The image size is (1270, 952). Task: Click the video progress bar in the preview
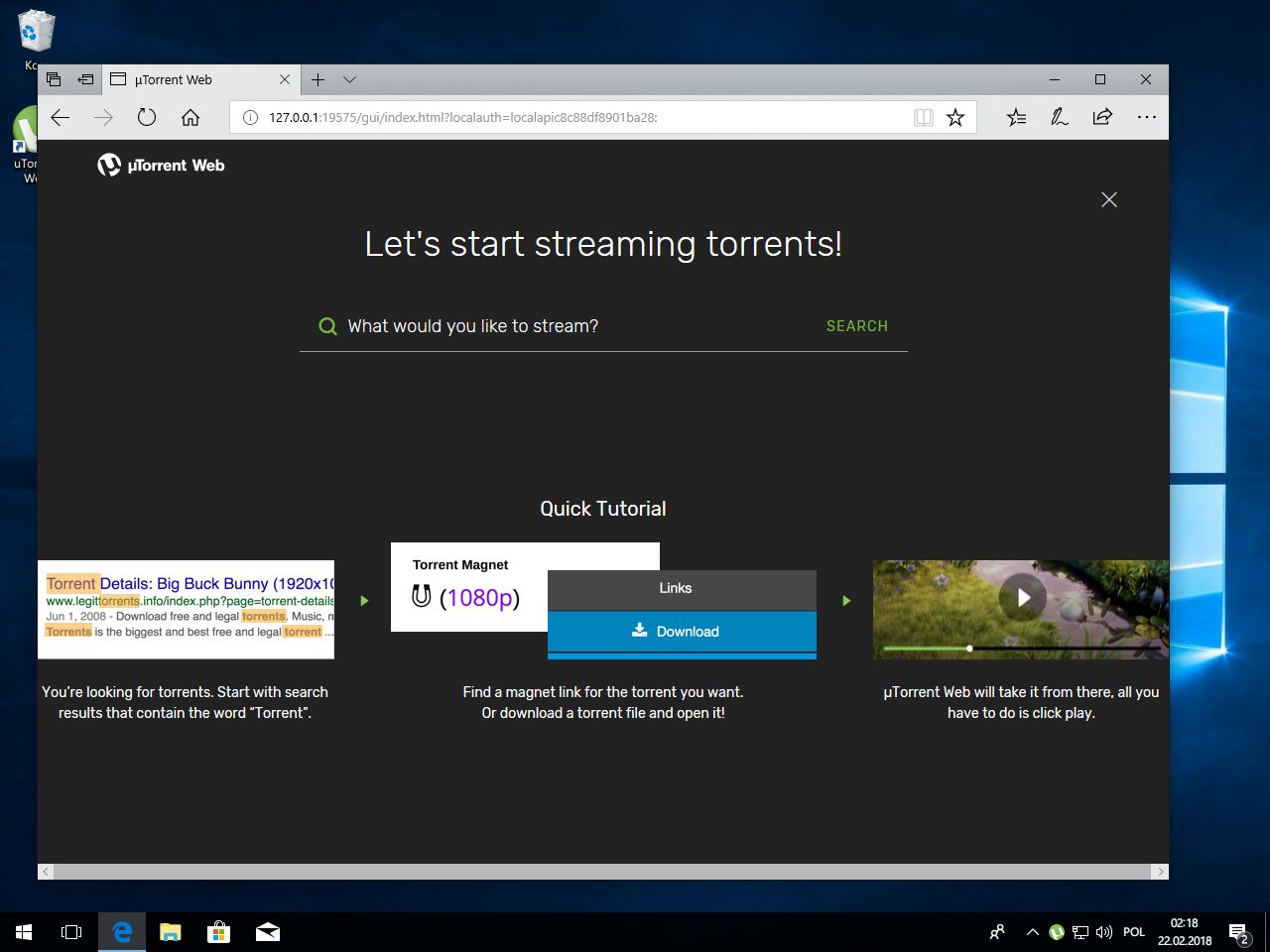(x=1021, y=649)
